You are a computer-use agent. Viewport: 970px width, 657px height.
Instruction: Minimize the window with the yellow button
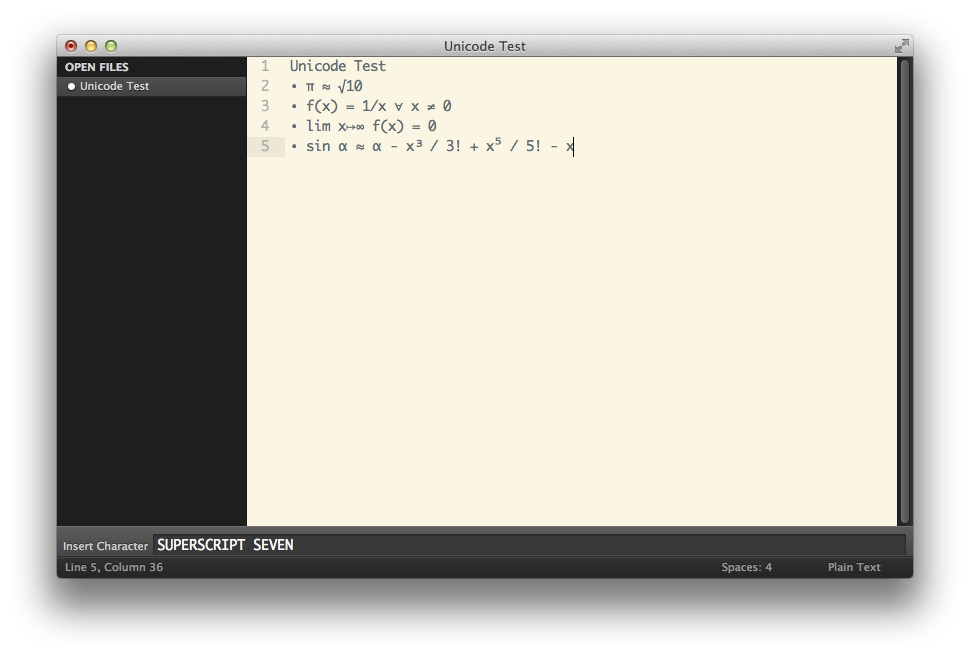pos(91,46)
